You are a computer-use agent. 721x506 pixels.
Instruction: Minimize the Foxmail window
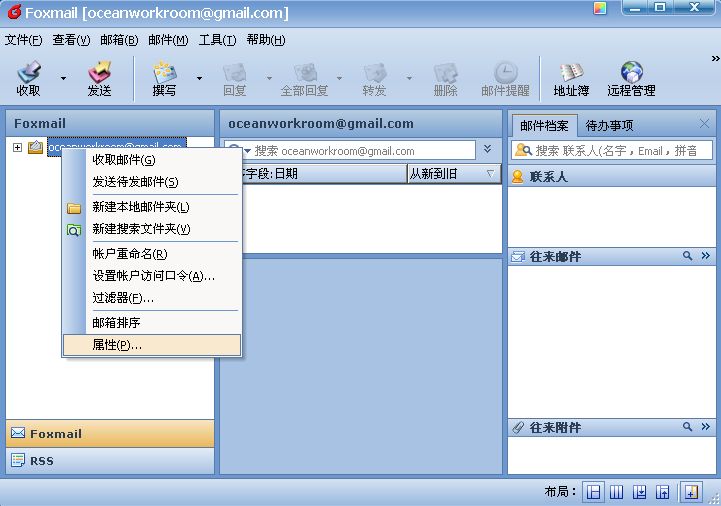click(635, 7)
